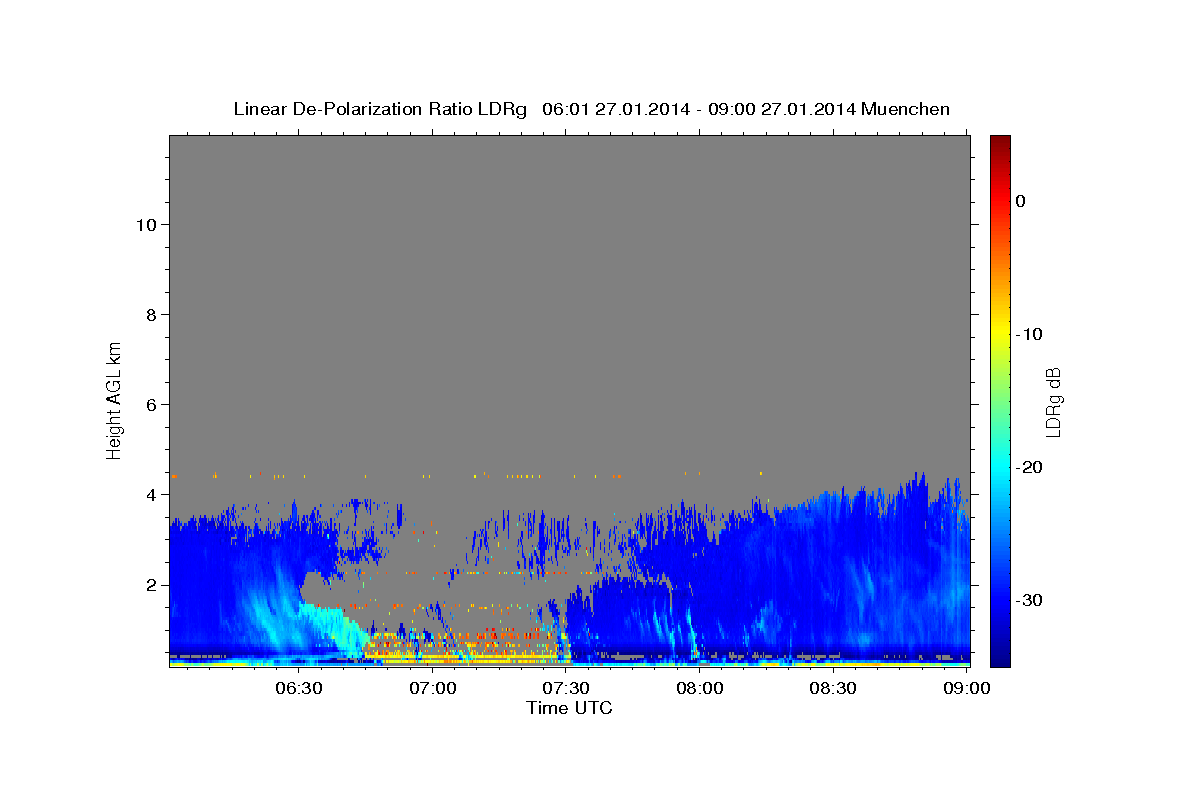This screenshot has height=800, width=1200.
Task: Click the 'LDRg dB' colorbar label
Action: click(1053, 401)
